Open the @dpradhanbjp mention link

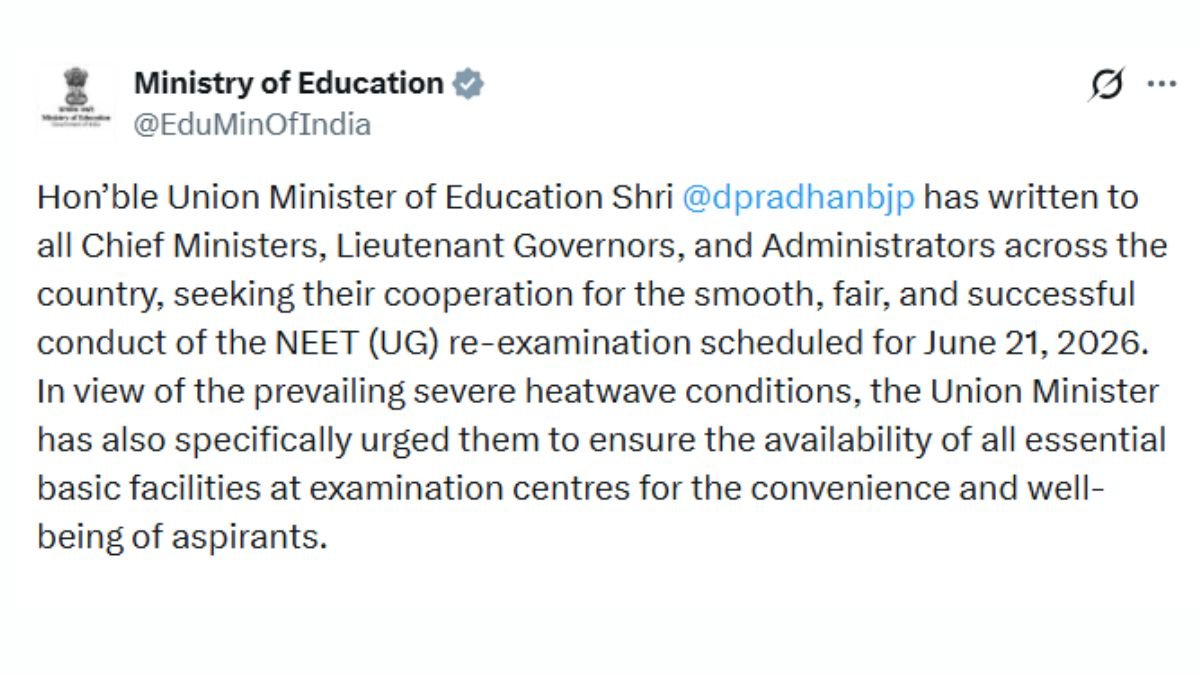[x=798, y=198]
